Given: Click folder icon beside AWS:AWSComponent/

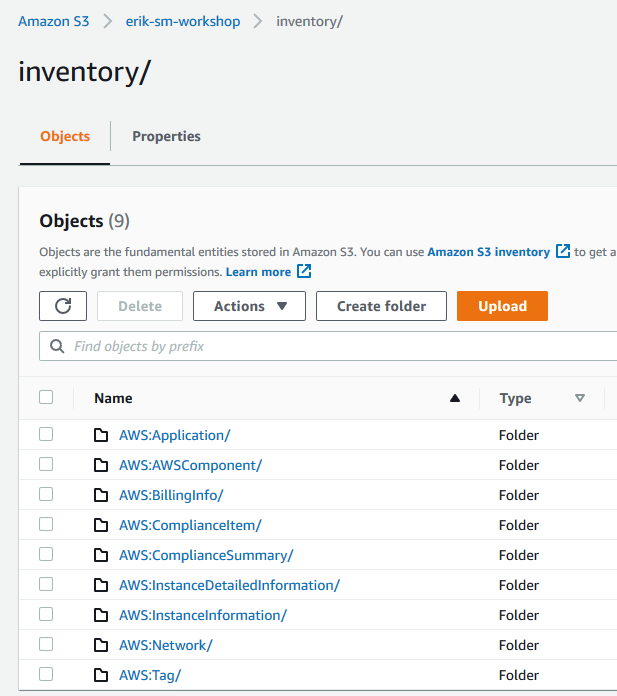Looking at the screenshot, I should (x=101, y=465).
